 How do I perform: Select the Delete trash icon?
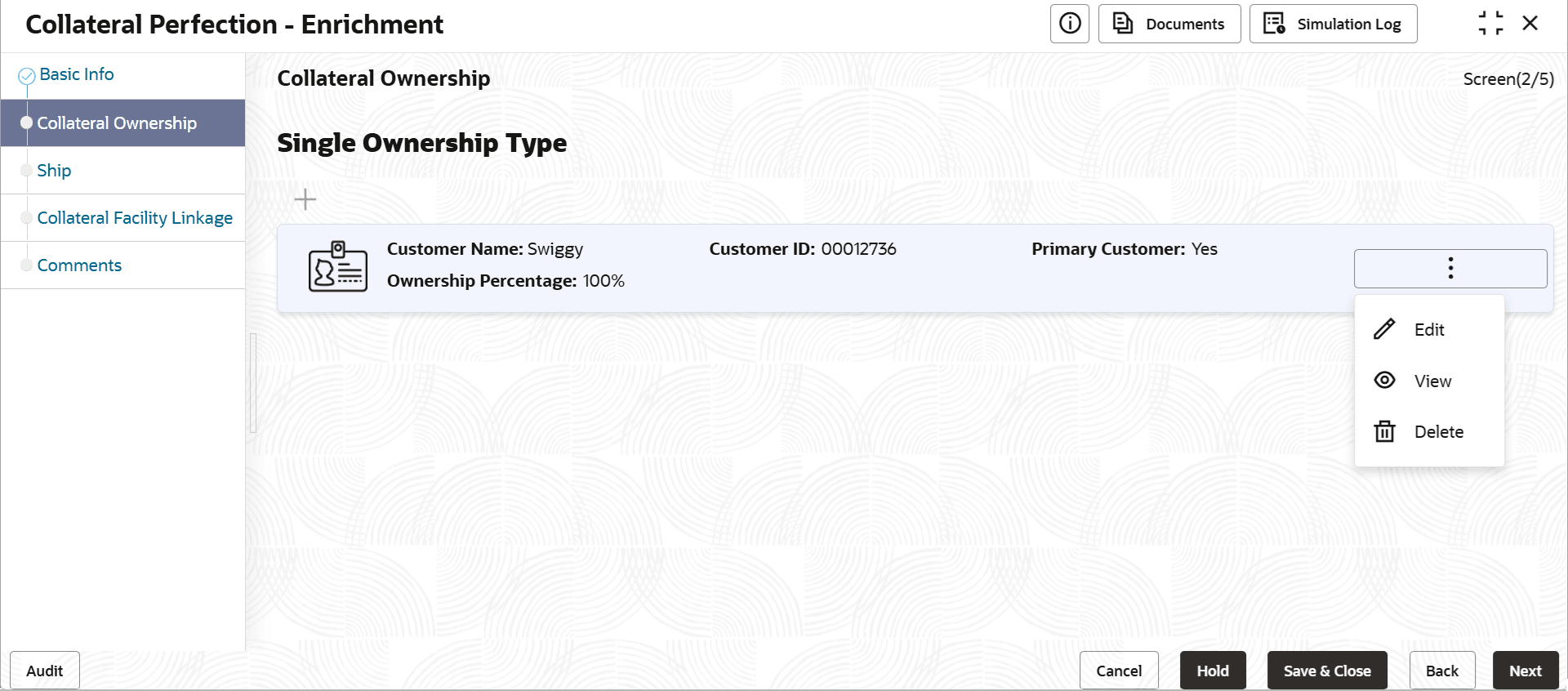point(1385,431)
